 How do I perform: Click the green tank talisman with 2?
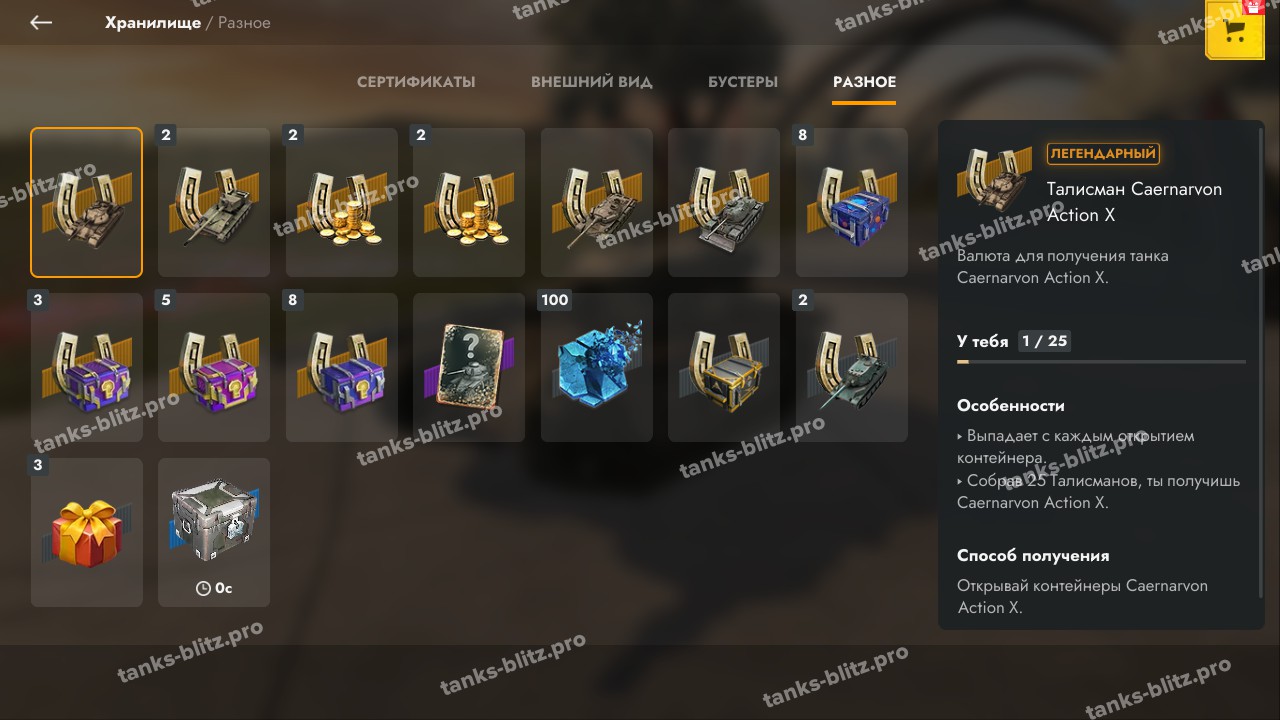tap(852, 367)
